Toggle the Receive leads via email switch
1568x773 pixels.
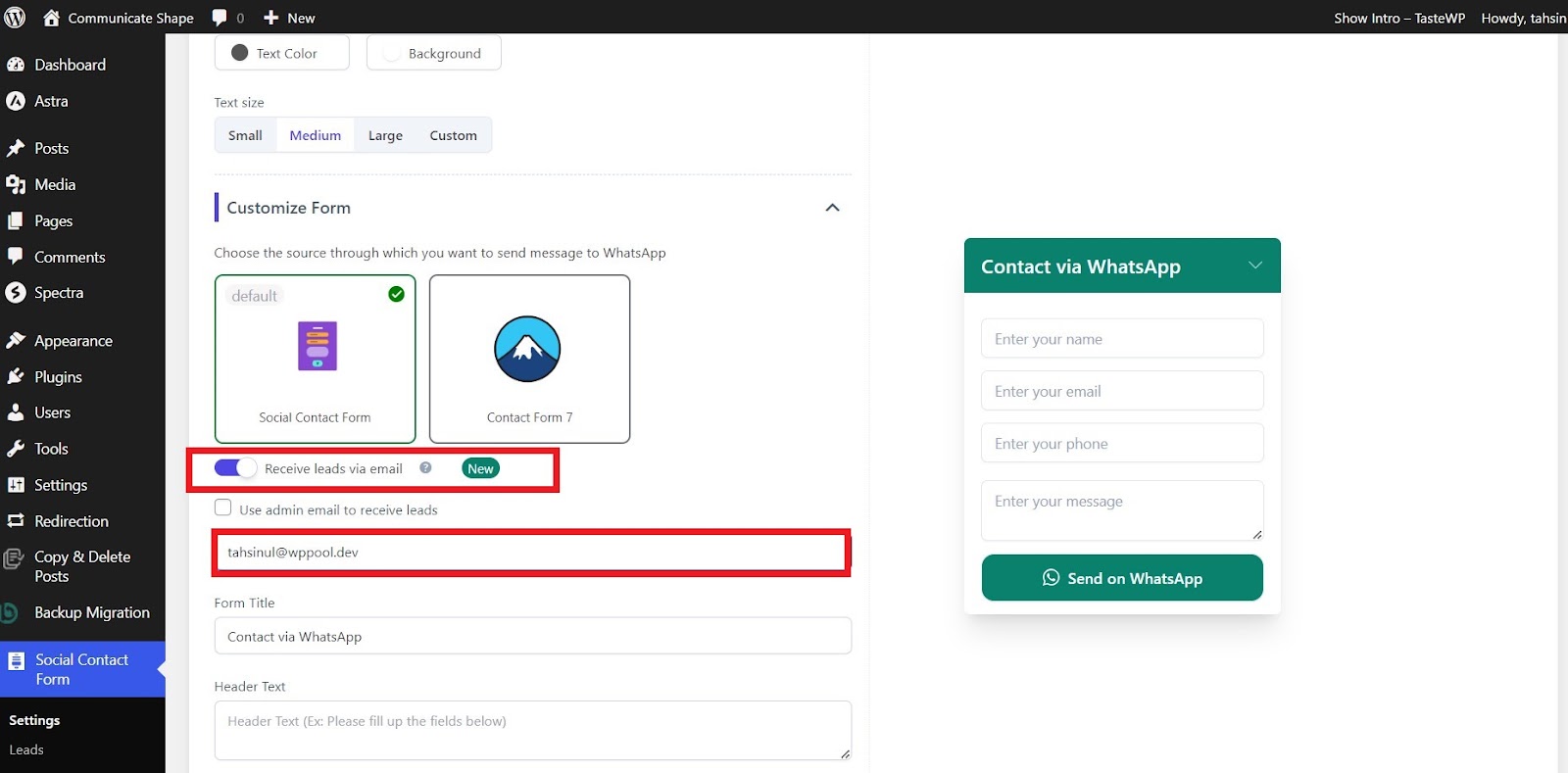pos(235,468)
